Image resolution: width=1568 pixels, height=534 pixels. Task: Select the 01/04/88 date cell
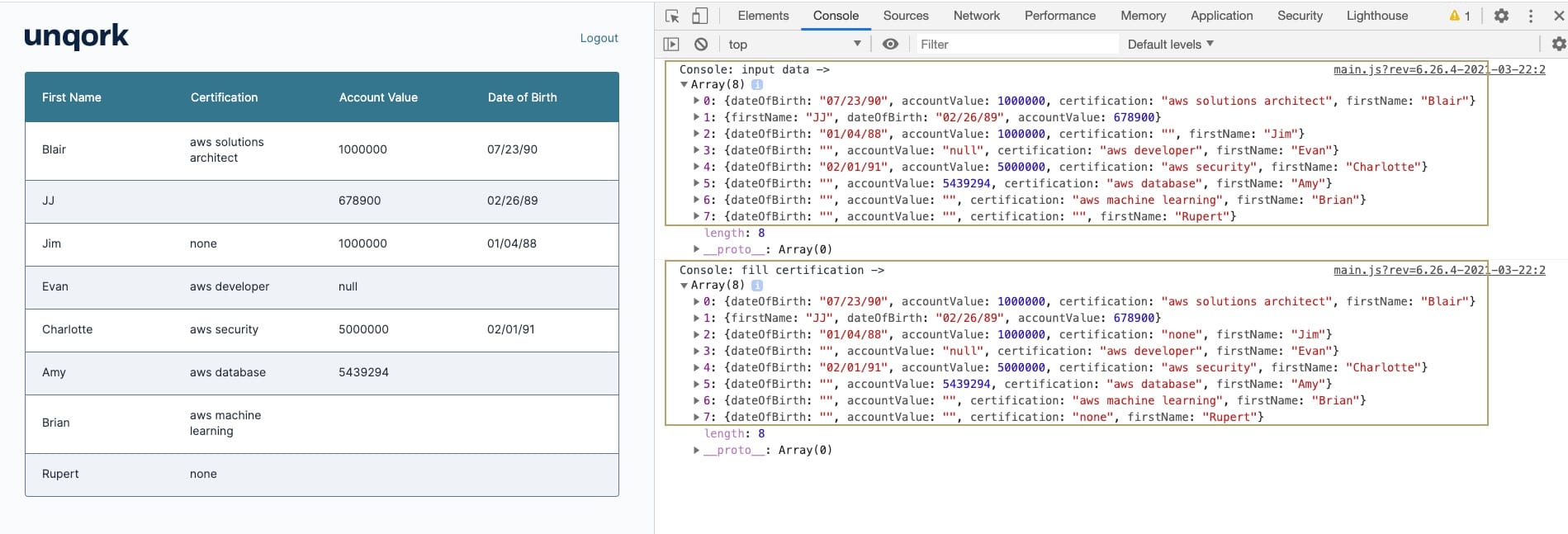click(512, 243)
